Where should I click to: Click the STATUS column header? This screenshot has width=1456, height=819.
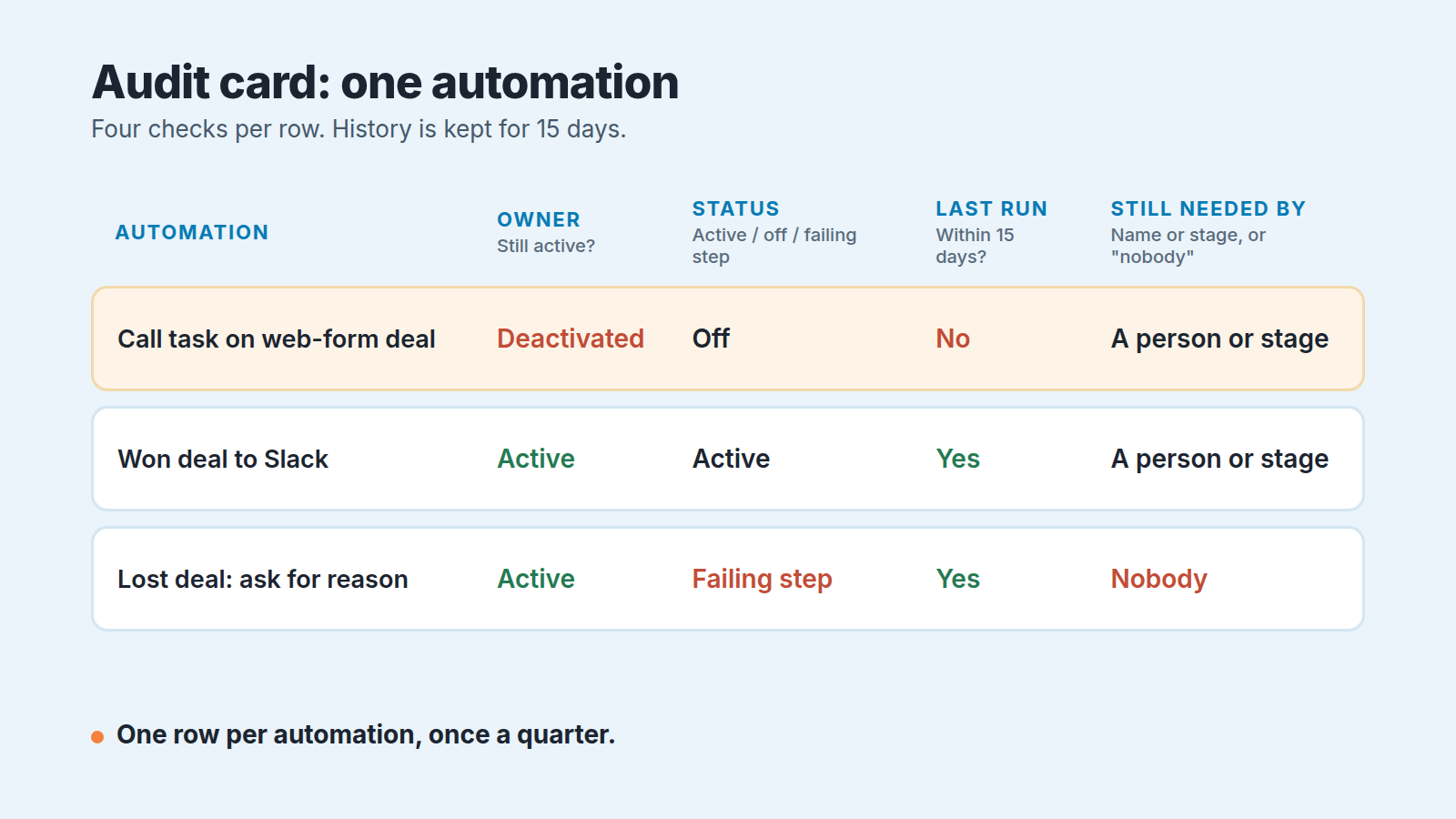coord(736,209)
